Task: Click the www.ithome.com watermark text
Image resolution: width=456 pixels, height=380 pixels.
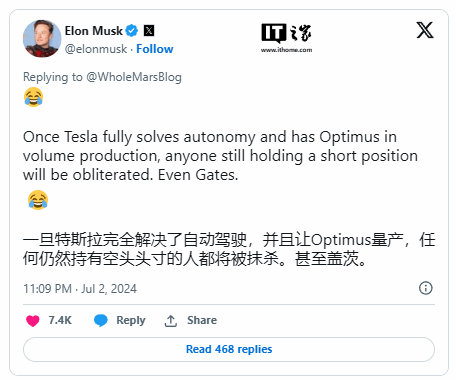Action: [x=287, y=50]
